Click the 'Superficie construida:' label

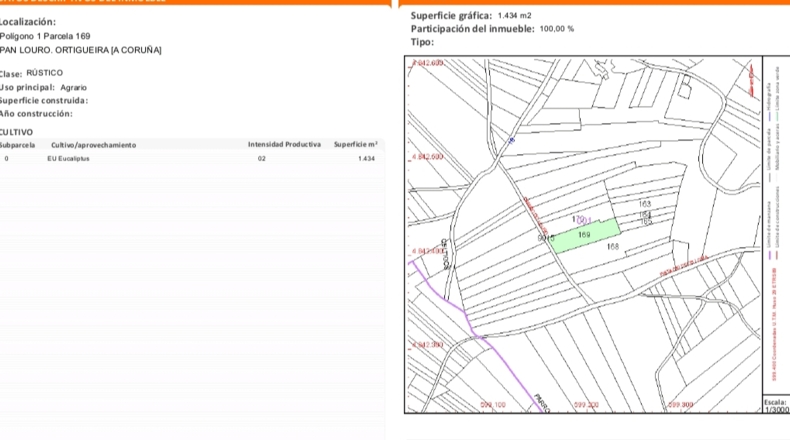[x=44, y=101]
